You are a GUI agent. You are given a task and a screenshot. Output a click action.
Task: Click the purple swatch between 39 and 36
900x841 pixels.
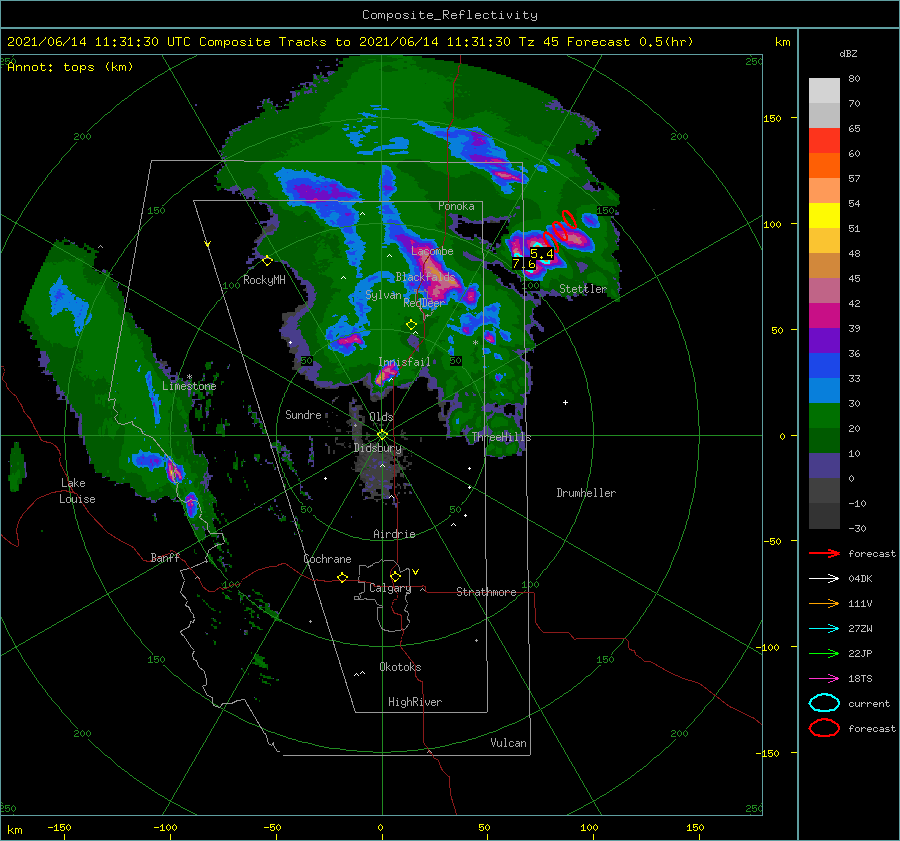[824, 340]
